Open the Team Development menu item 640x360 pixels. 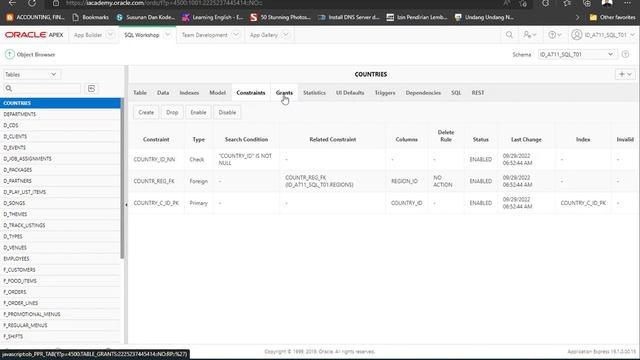click(204, 35)
